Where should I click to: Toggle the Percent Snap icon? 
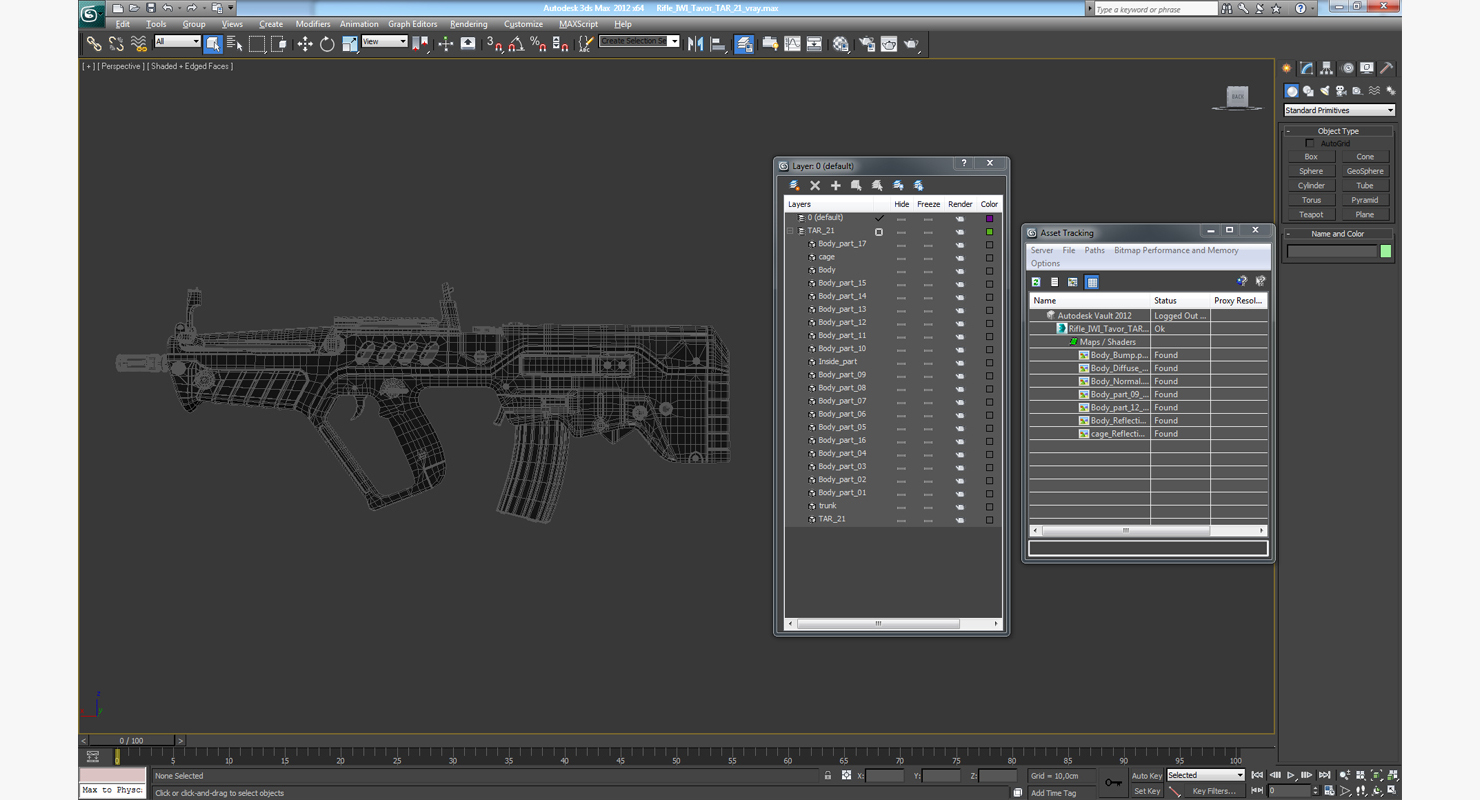pyautogui.click(x=538, y=44)
